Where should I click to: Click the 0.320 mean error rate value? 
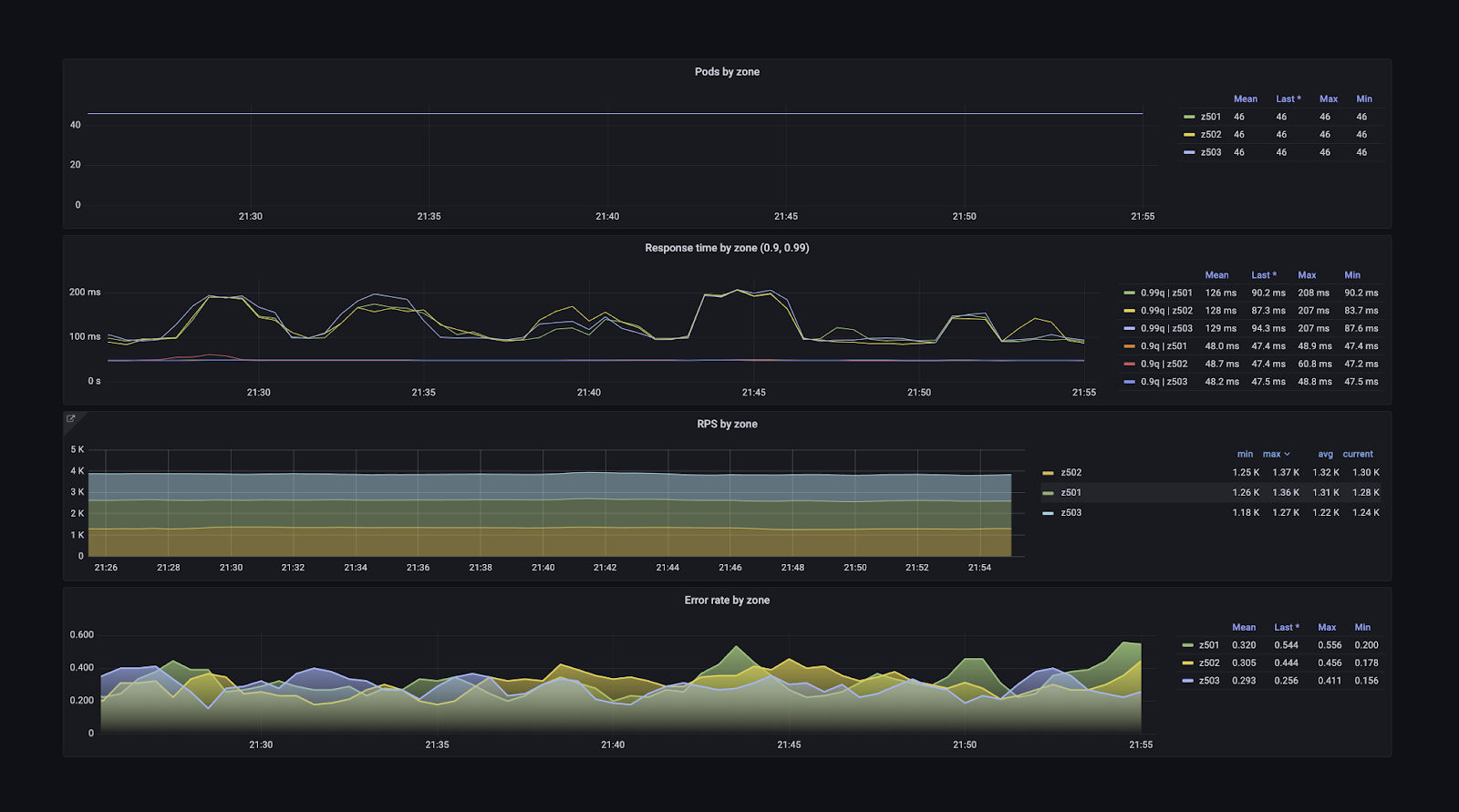pyautogui.click(x=1244, y=644)
